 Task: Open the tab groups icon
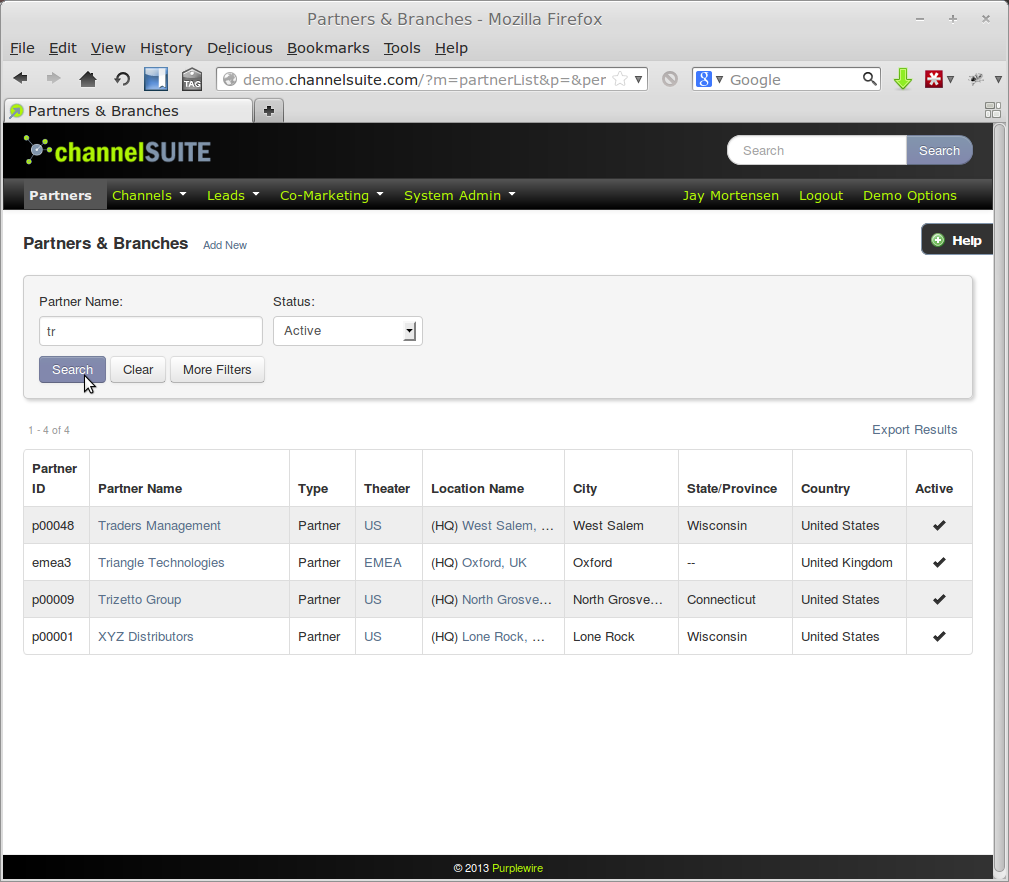click(993, 111)
